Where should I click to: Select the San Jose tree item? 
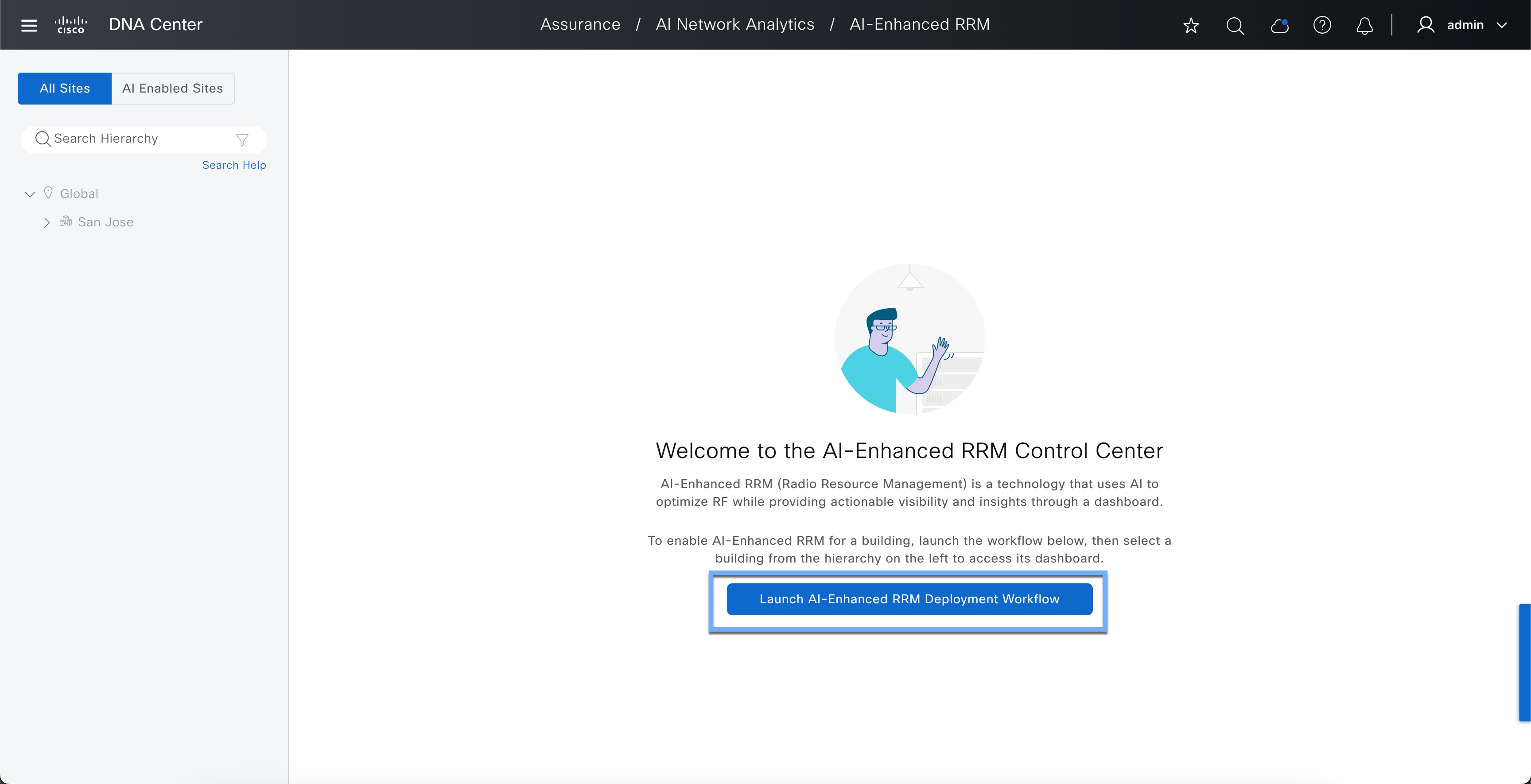point(105,222)
